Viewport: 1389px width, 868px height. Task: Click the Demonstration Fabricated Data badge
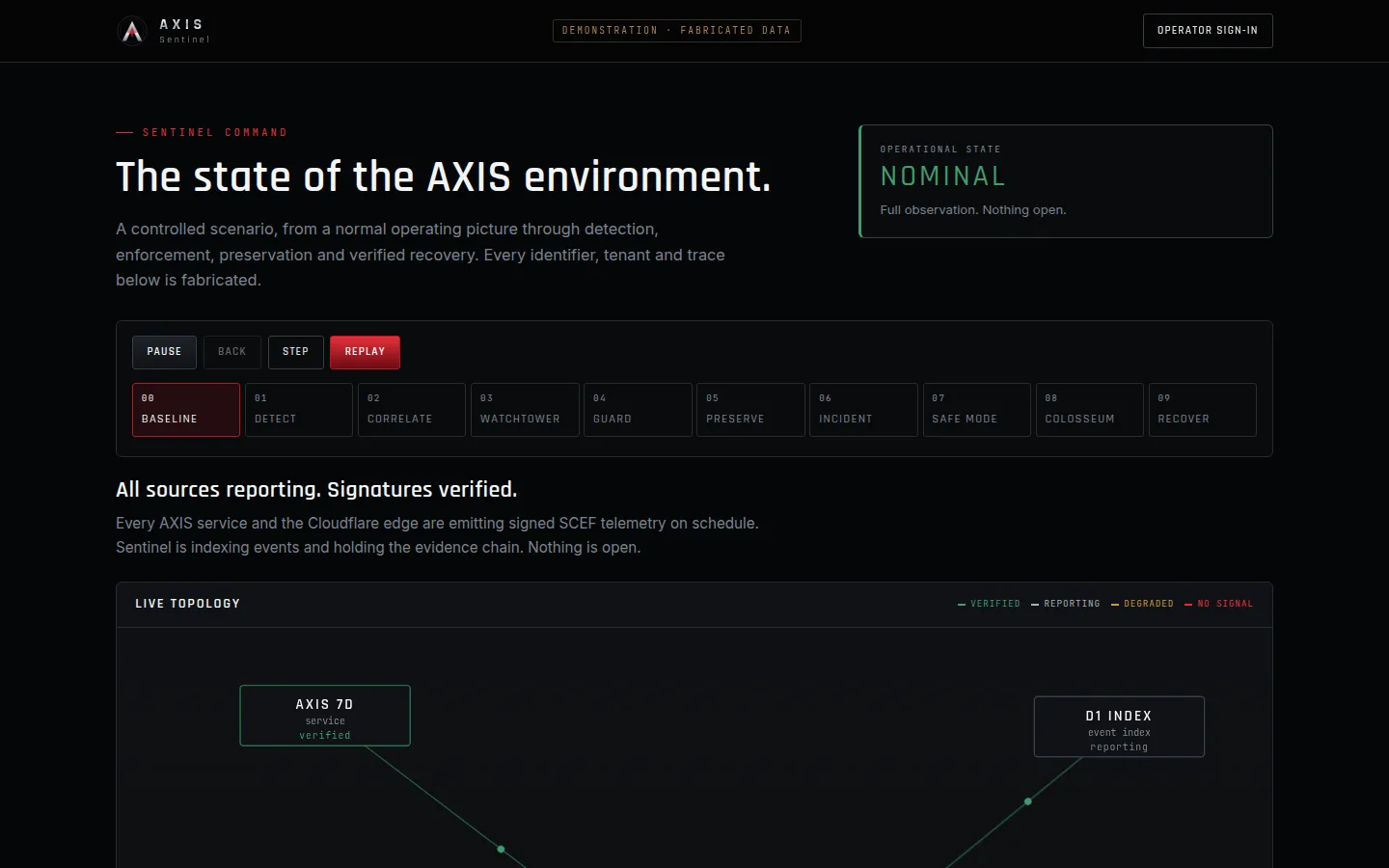click(x=677, y=31)
